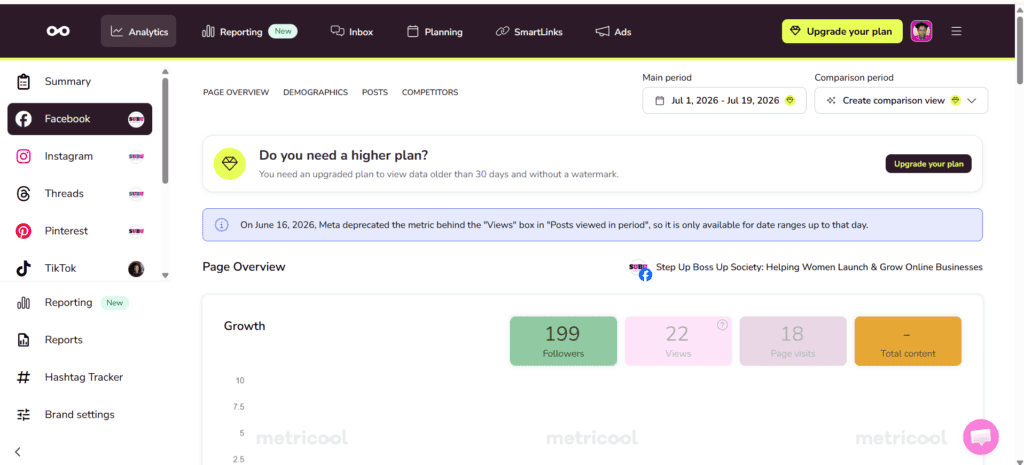Image resolution: width=1024 pixels, height=465 pixels.
Task: Switch to the DEMOGRAPHICS tab
Action: (x=315, y=92)
